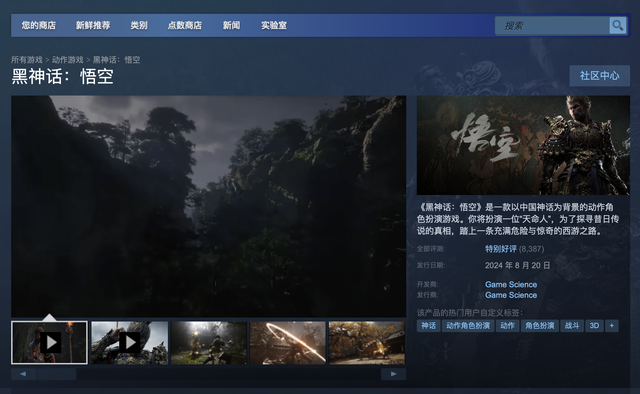Click the 黑神话：悟空 breadcrumb link

(116, 60)
